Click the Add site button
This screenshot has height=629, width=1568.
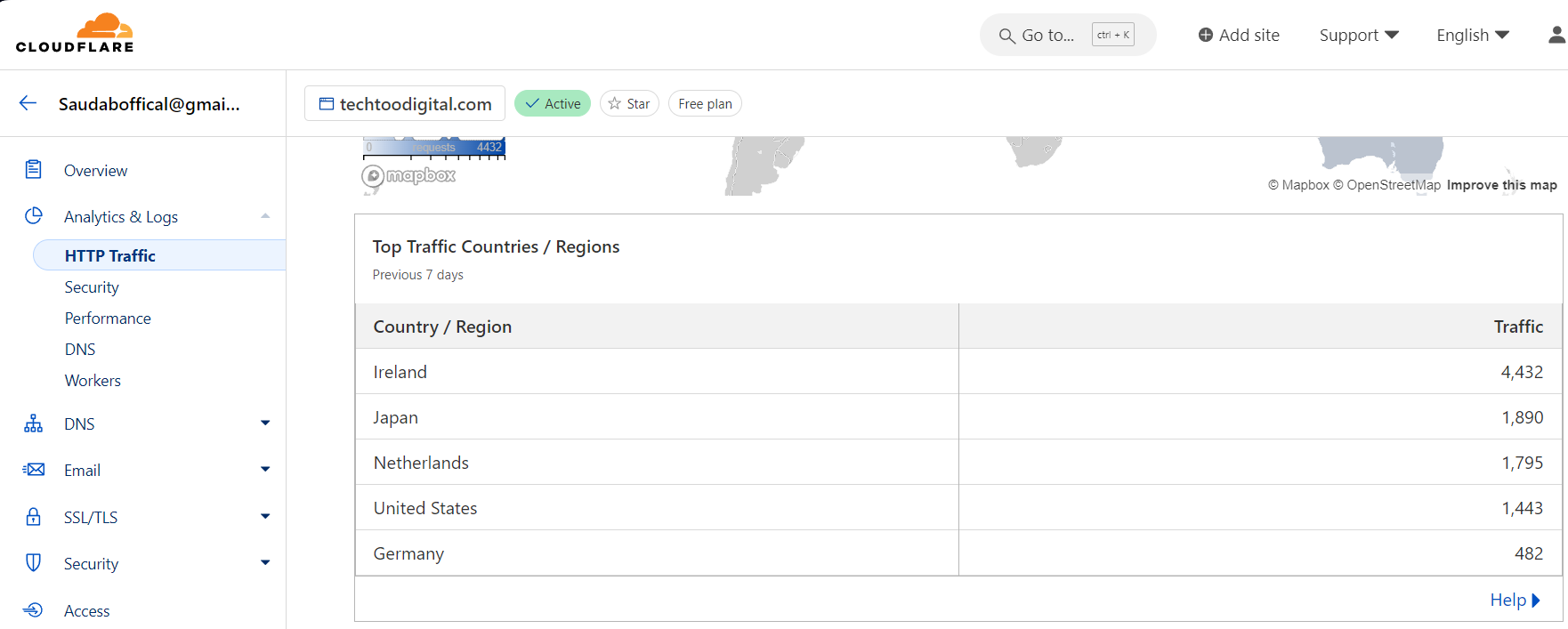1239,35
